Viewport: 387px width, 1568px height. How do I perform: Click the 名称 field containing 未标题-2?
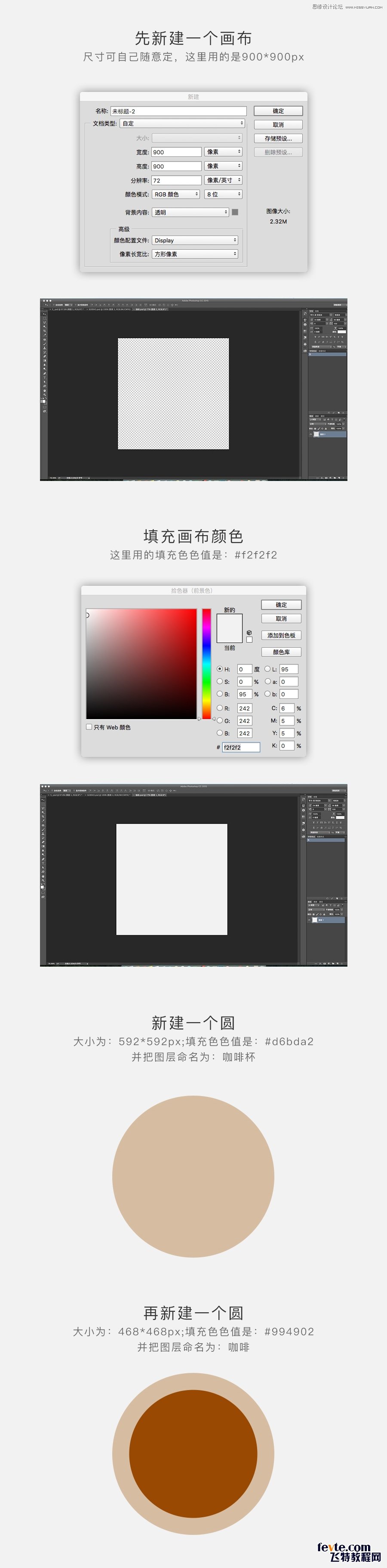tap(178, 111)
